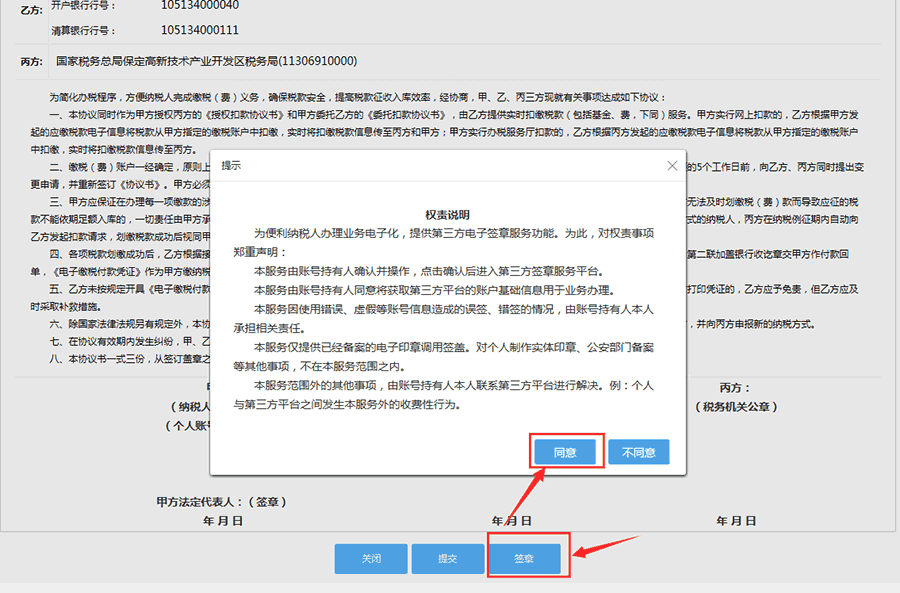Click the 清算银行行号 value 105134000111
900x593 pixels.
(x=200, y=31)
